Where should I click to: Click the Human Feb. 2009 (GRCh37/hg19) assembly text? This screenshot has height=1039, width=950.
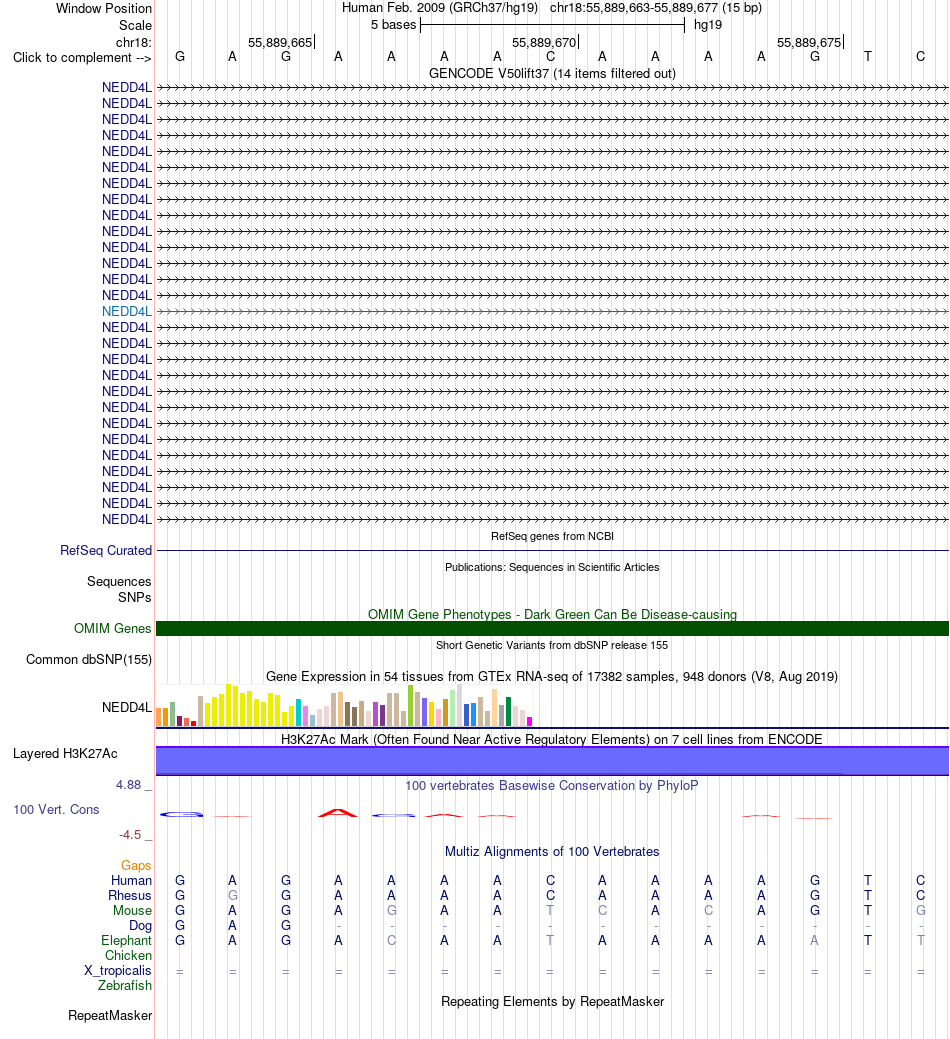(440, 8)
